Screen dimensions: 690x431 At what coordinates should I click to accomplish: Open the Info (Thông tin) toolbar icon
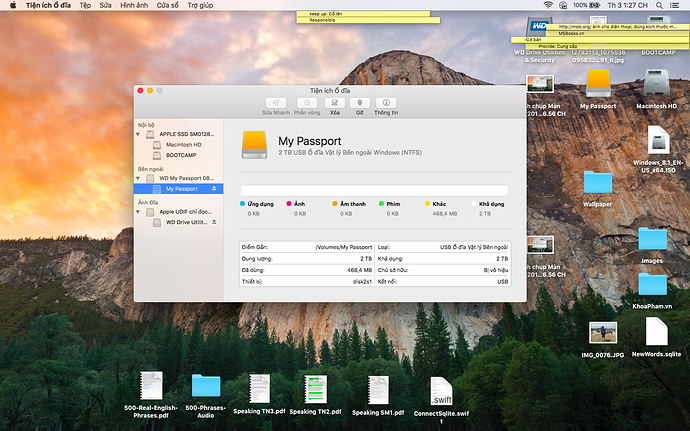coord(386,103)
